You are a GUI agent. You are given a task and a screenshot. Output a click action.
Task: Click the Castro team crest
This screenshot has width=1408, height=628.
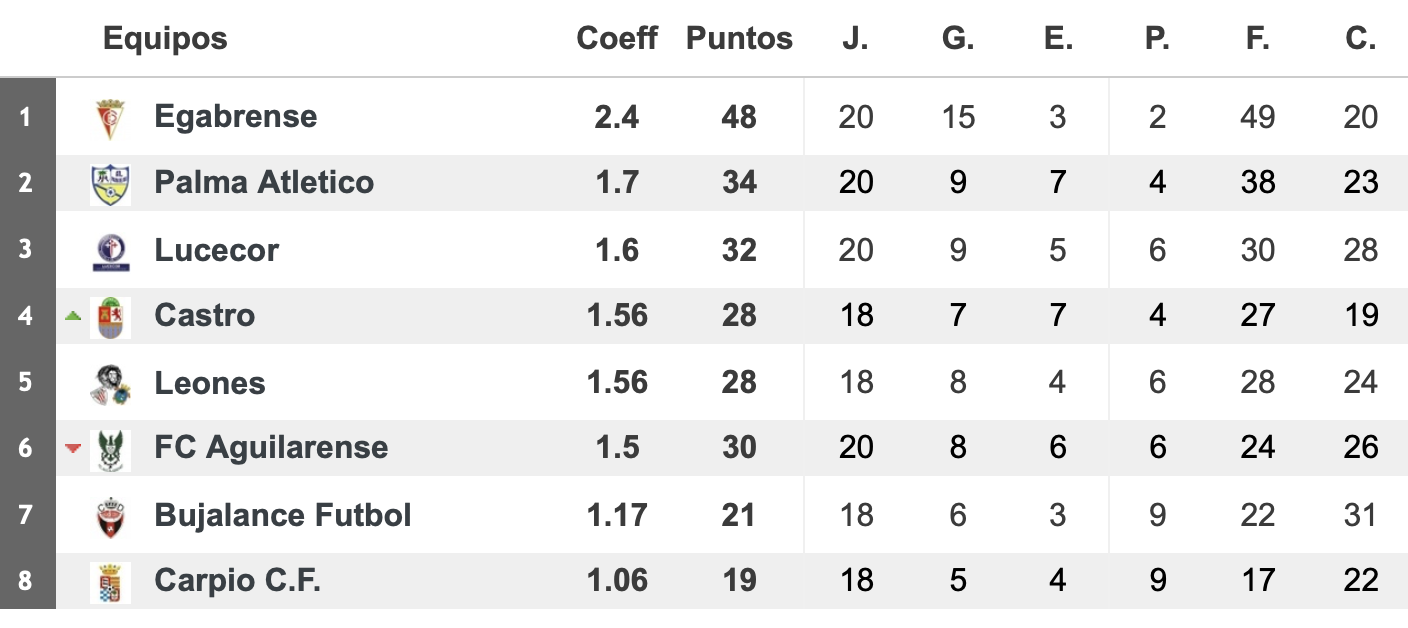[x=110, y=317]
